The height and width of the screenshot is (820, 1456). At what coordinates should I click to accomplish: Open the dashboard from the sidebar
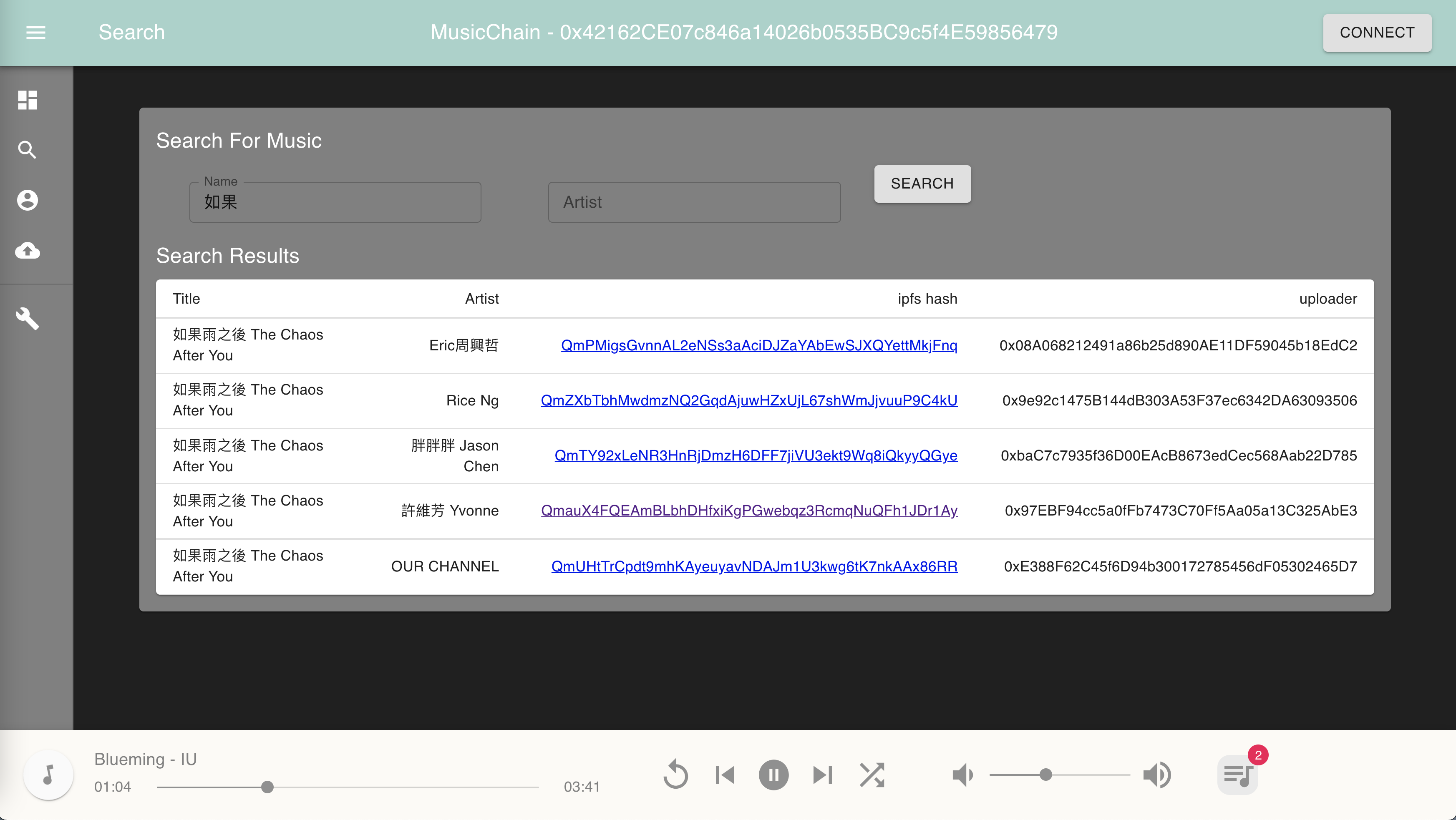click(x=27, y=100)
